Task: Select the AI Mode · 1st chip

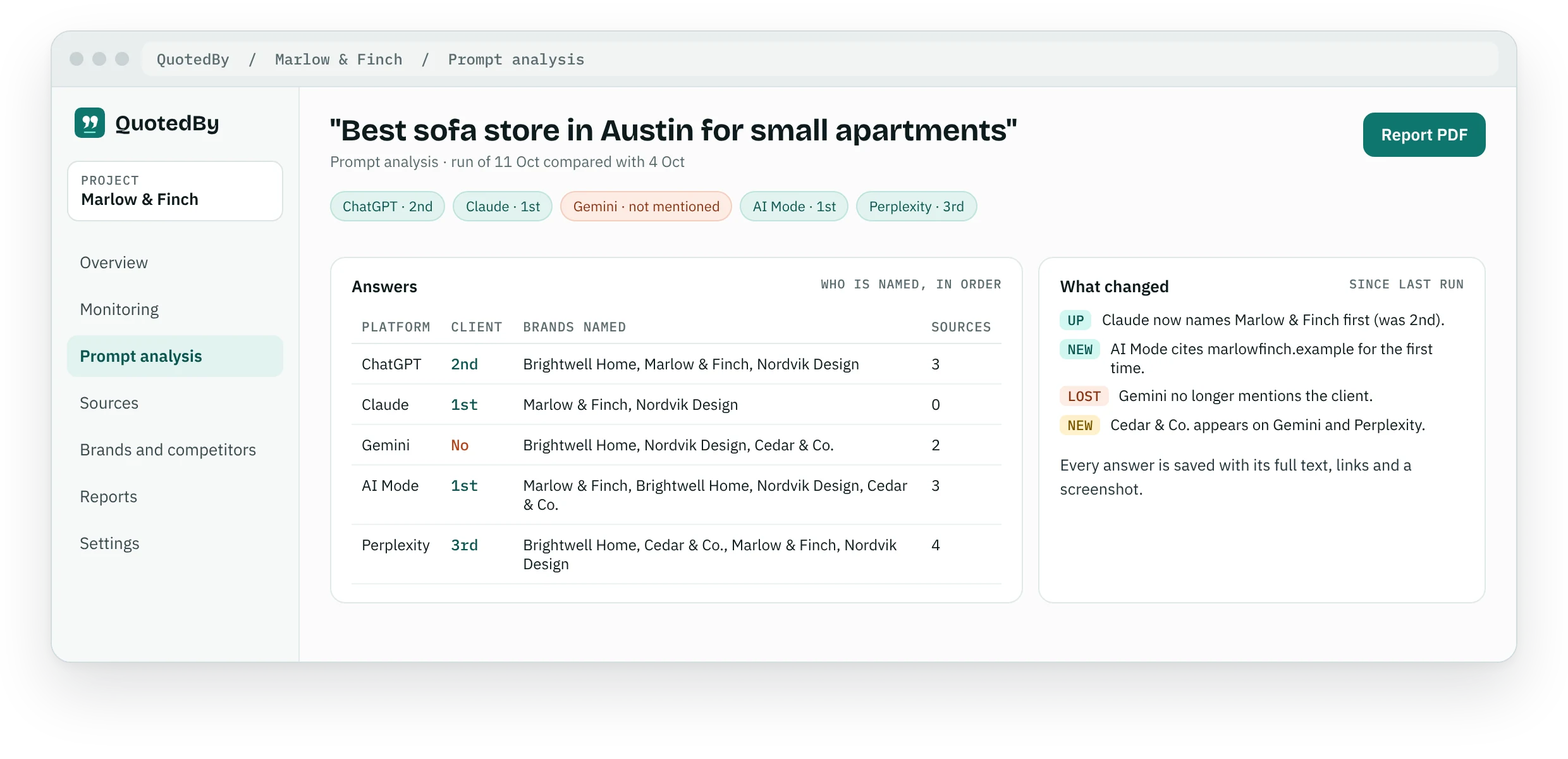Action: (794, 206)
